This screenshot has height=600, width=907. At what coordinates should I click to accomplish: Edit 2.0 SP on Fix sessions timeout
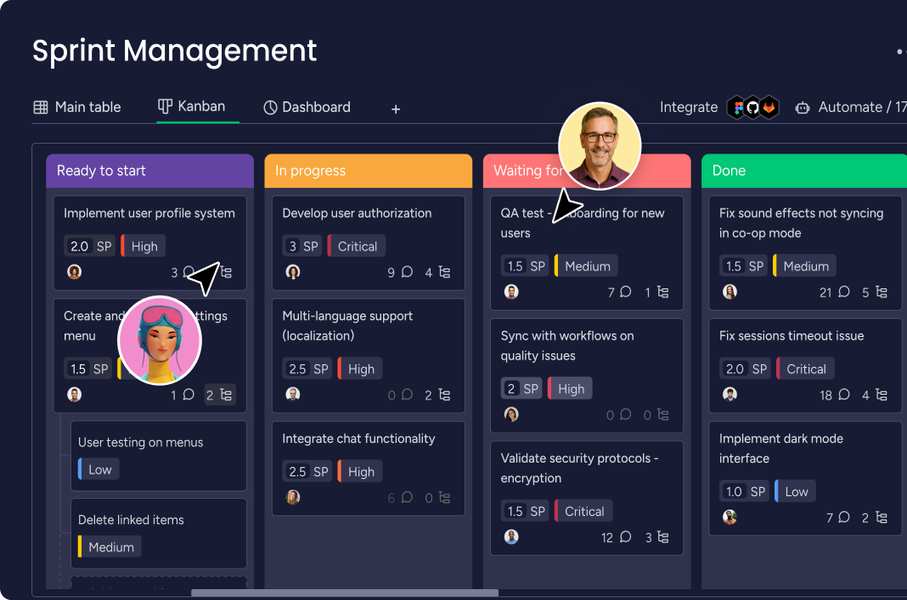[745, 369]
